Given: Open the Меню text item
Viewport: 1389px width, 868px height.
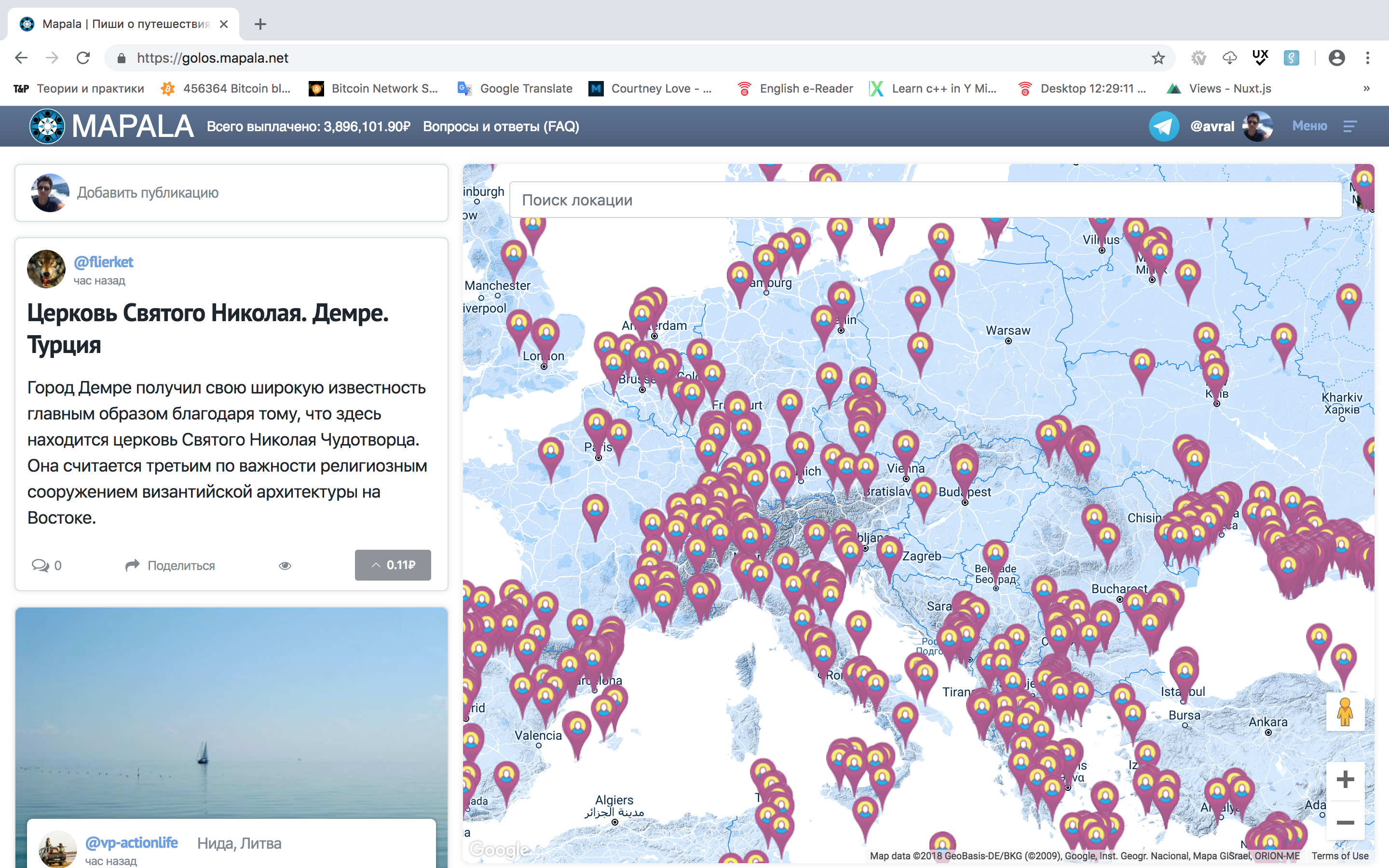Looking at the screenshot, I should point(1309,126).
